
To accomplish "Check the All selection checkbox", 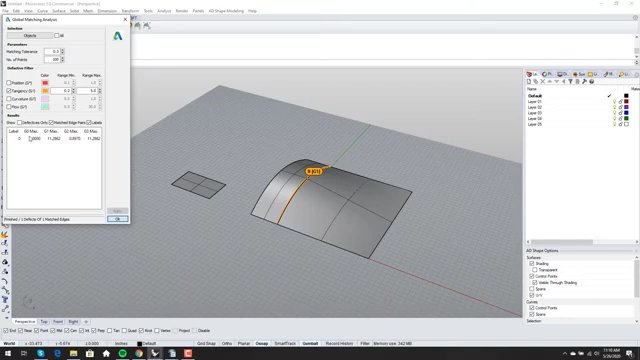I will 57,36.
